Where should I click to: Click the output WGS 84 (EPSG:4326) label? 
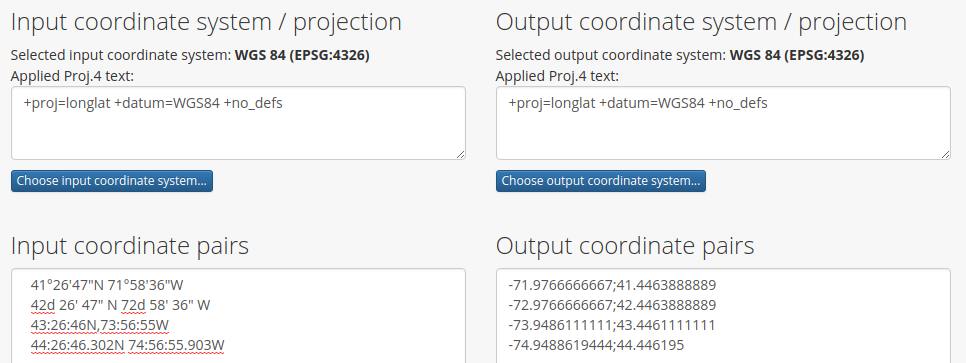[797, 55]
